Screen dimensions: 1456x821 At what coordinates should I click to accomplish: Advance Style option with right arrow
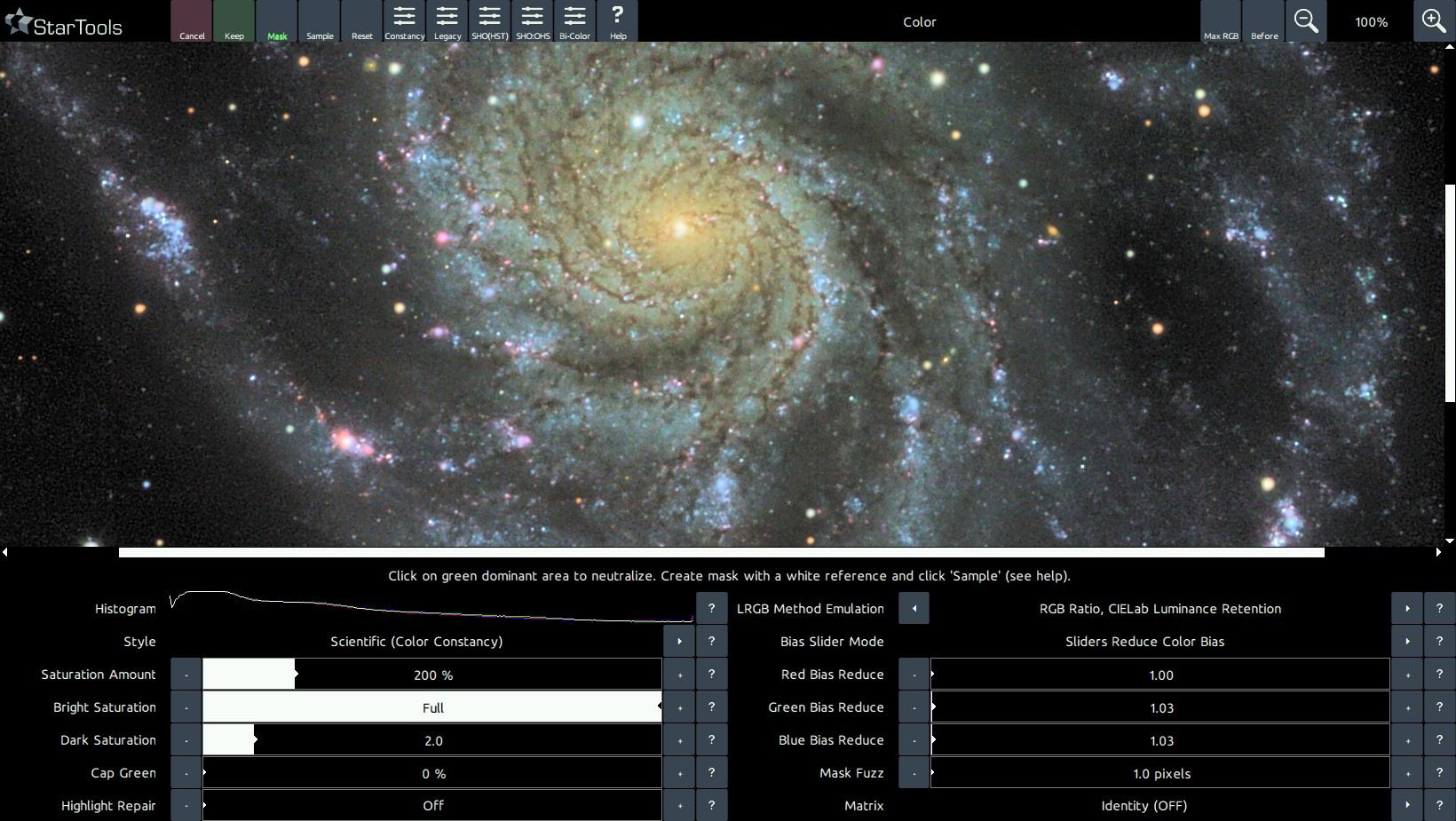680,642
